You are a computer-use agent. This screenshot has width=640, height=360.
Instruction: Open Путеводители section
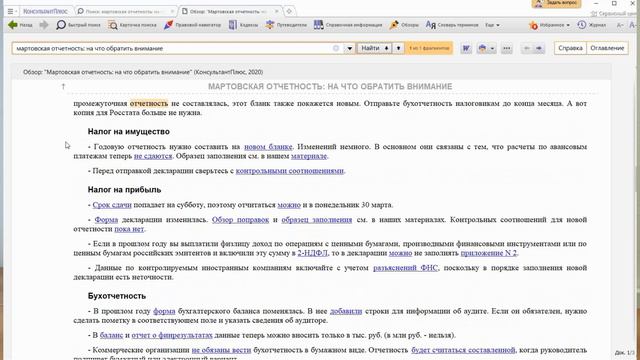click(286, 25)
